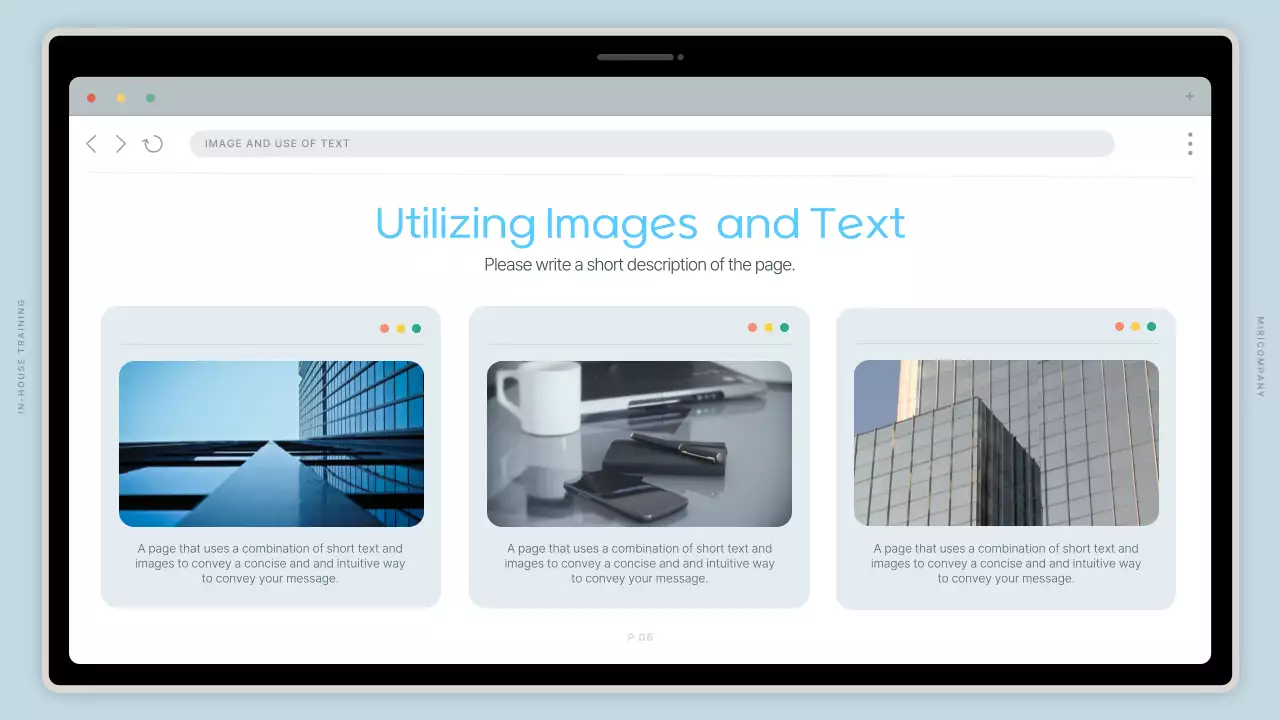The height and width of the screenshot is (720, 1280).
Task: Click the red dot in browser title bar
Action: pos(91,98)
